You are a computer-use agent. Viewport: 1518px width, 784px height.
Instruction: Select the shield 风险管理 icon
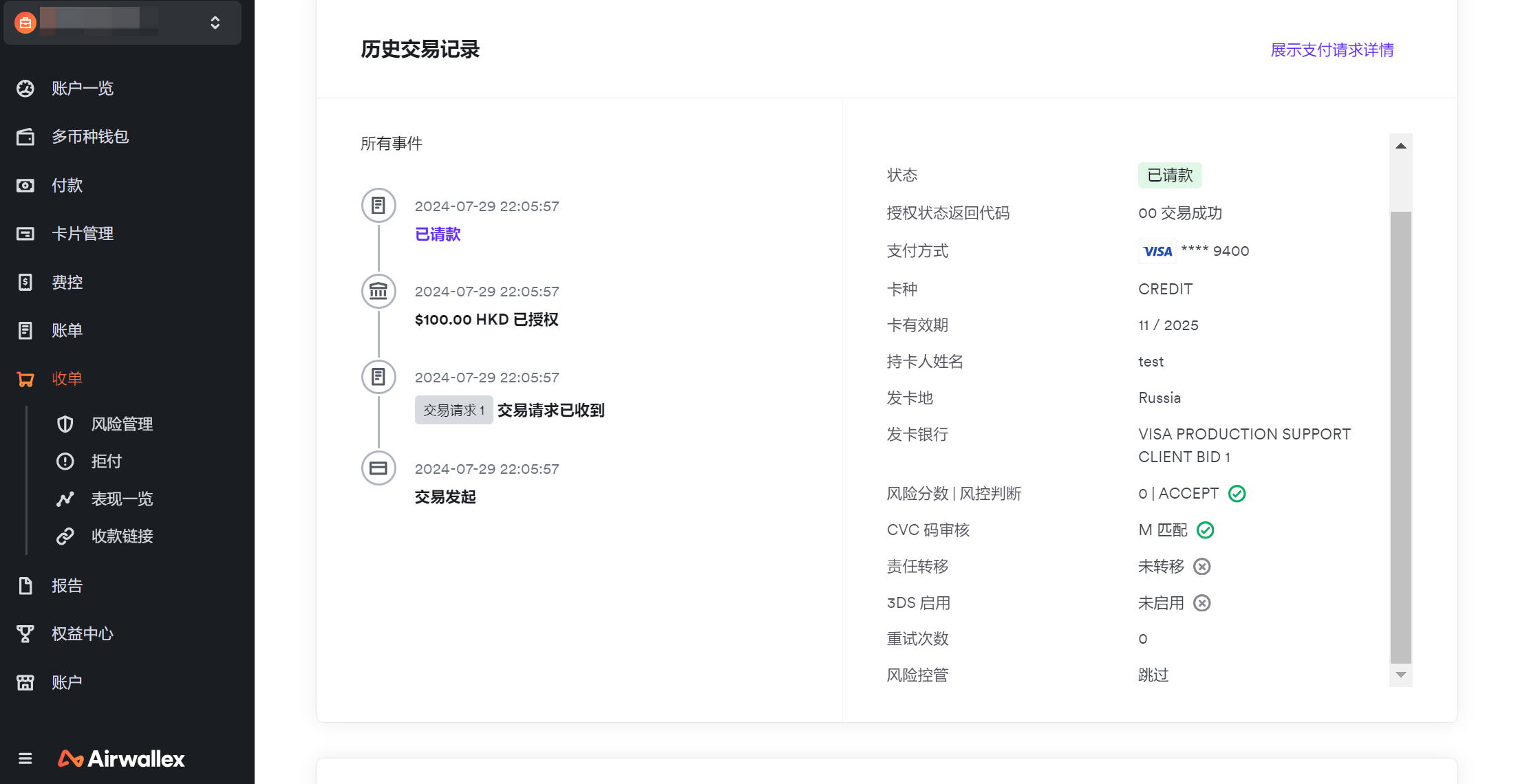click(x=65, y=424)
